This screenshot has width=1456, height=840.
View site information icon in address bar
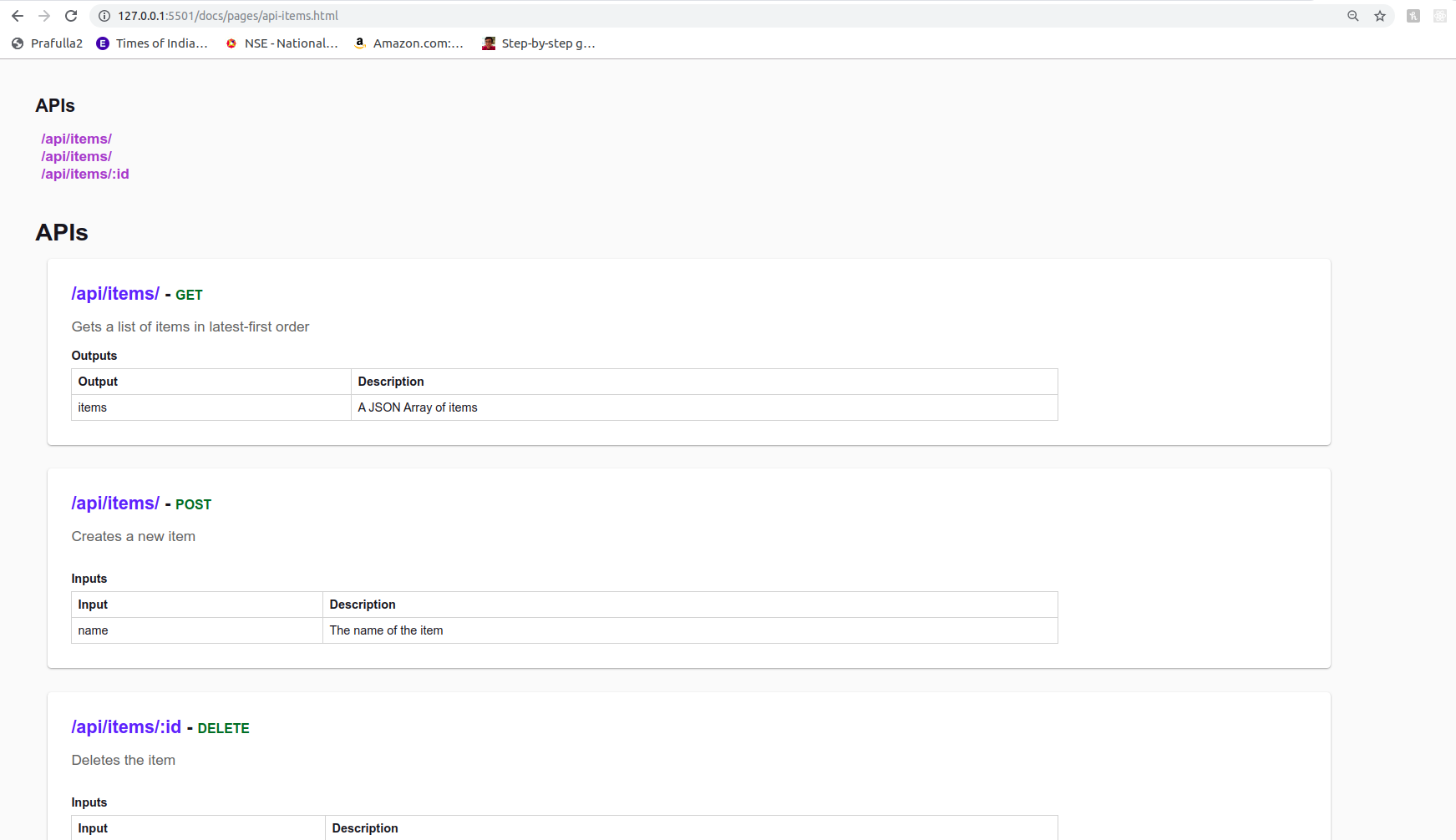pos(104,16)
